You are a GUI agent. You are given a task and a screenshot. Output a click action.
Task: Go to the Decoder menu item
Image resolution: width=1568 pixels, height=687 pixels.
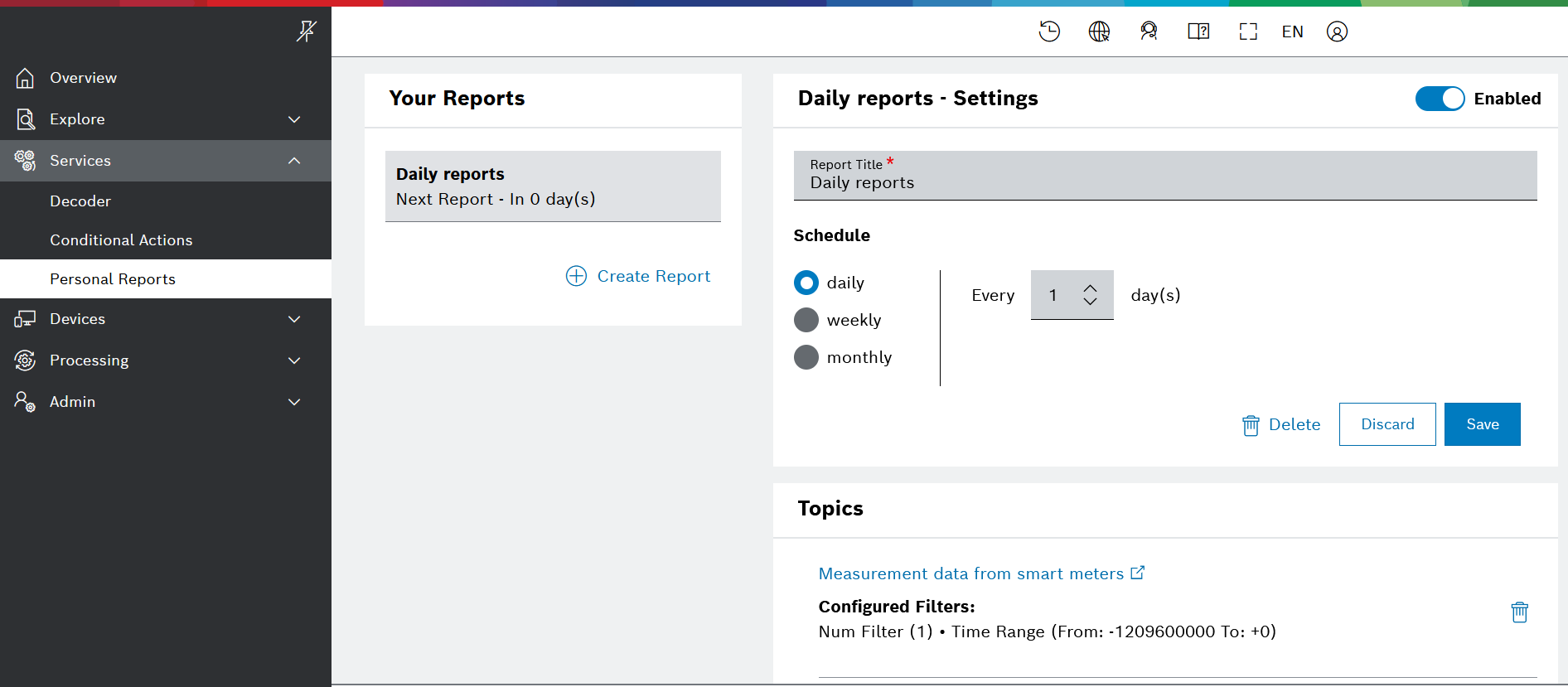pos(80,201)
